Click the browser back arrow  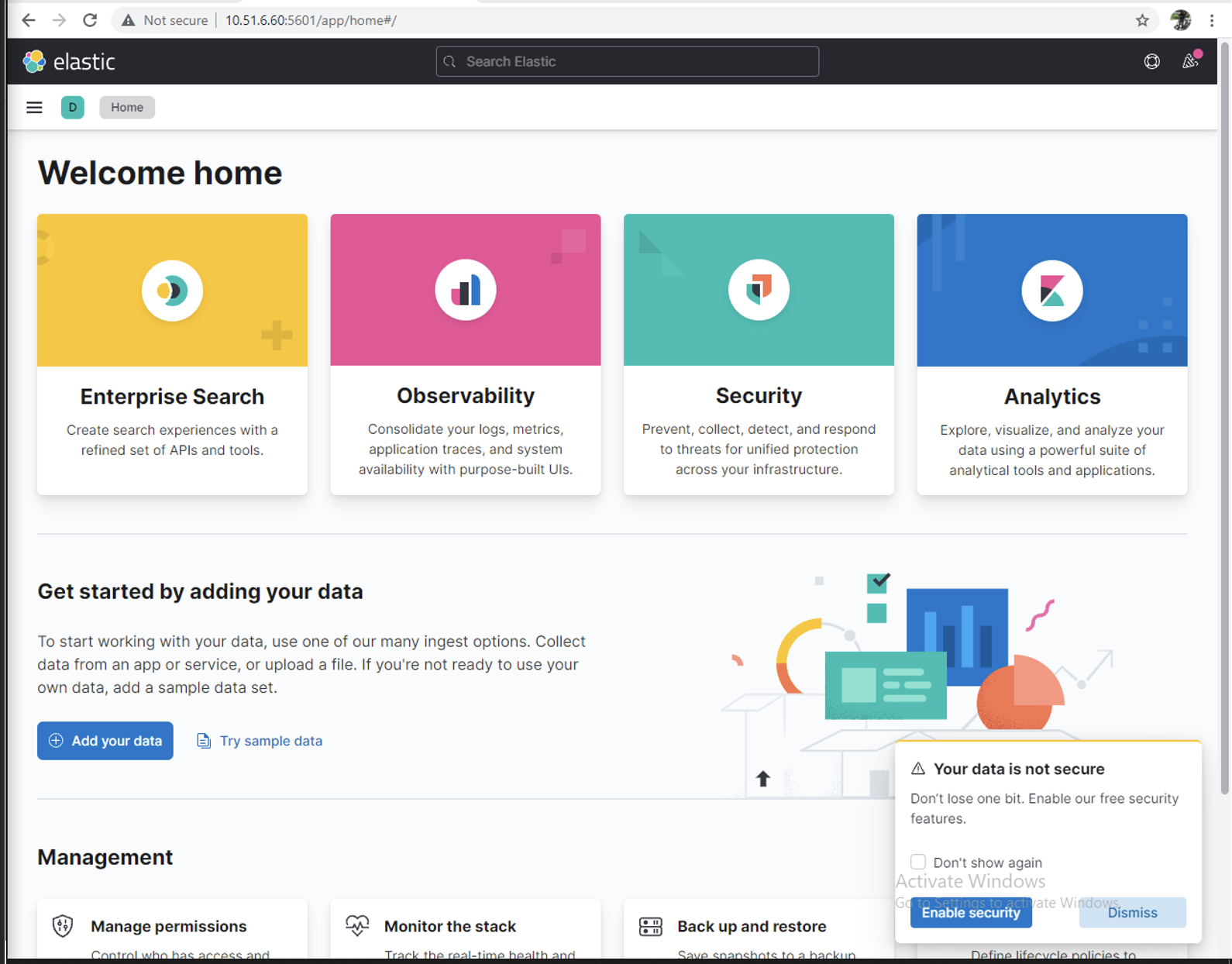click(x=29, y=20)
